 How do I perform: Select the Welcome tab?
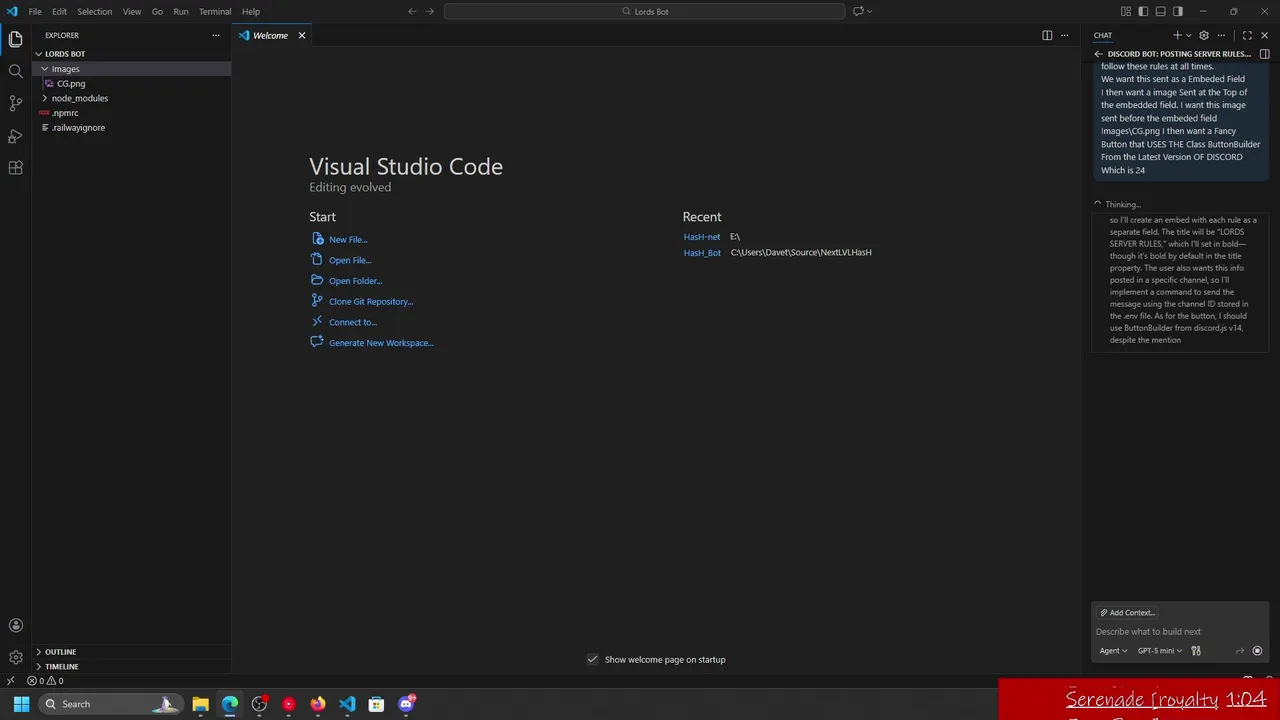[x=270, y=35]
